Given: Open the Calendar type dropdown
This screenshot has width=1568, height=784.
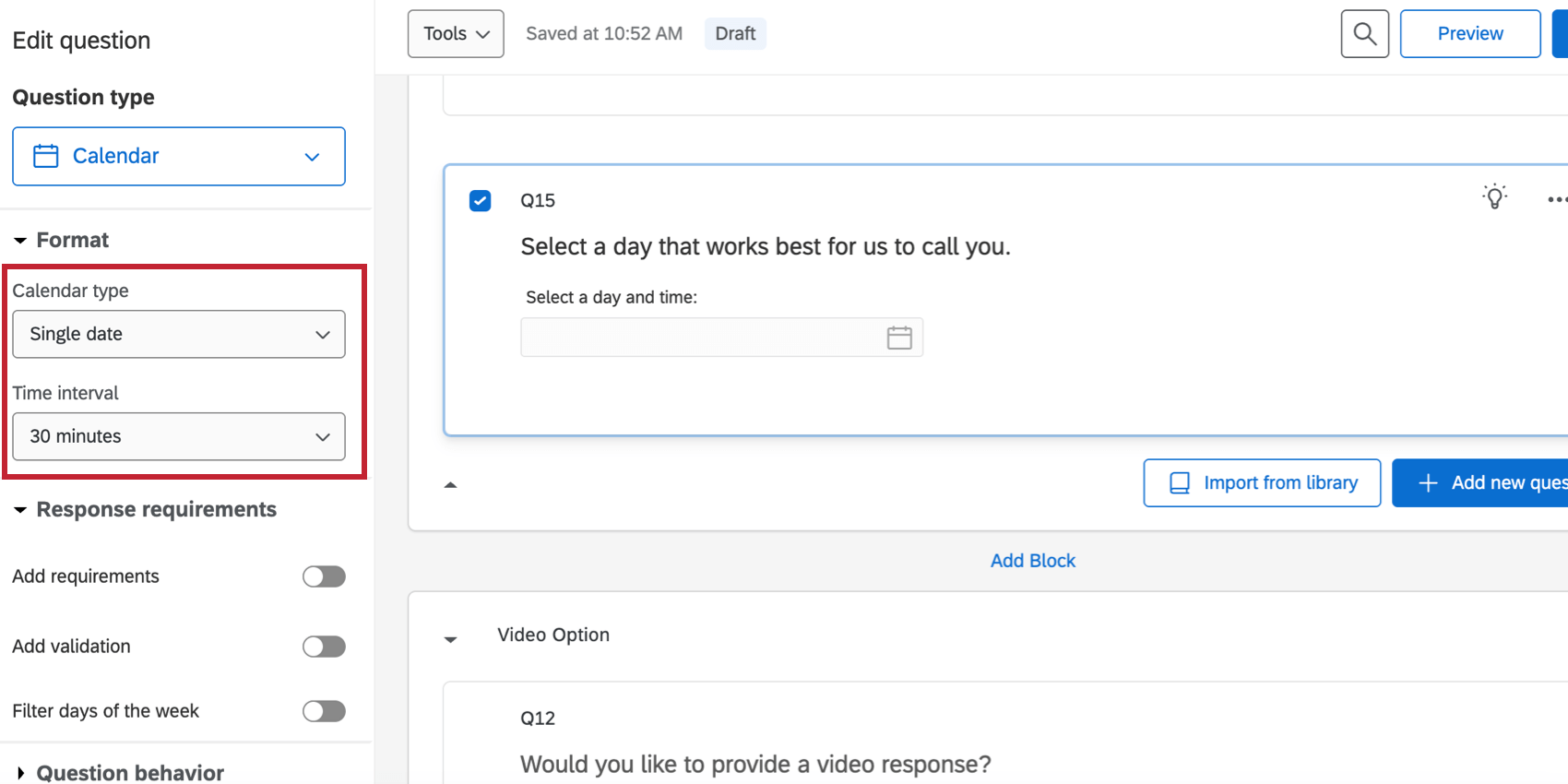Looking at the screenshot, I should tap(178, 334).
